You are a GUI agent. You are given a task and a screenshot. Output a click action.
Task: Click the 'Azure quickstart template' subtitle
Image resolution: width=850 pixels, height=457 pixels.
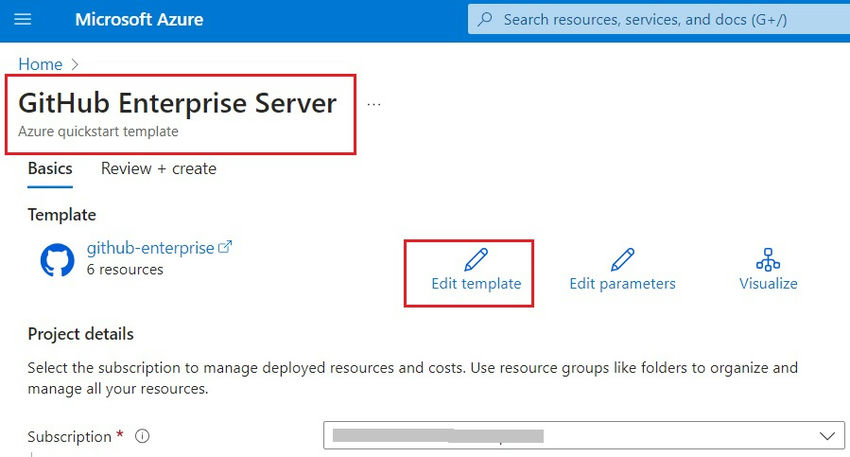coord(98,131)
